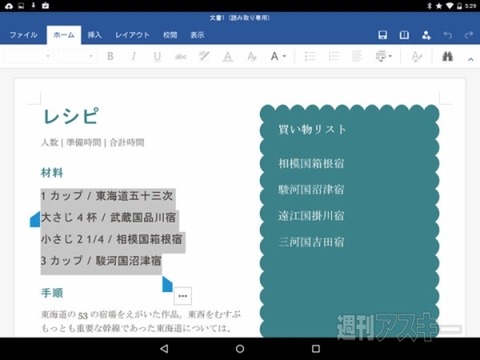Screen dimensions: 480x360
Task: Collapse the ribbon with the chevron
Action: coord(471,59)
